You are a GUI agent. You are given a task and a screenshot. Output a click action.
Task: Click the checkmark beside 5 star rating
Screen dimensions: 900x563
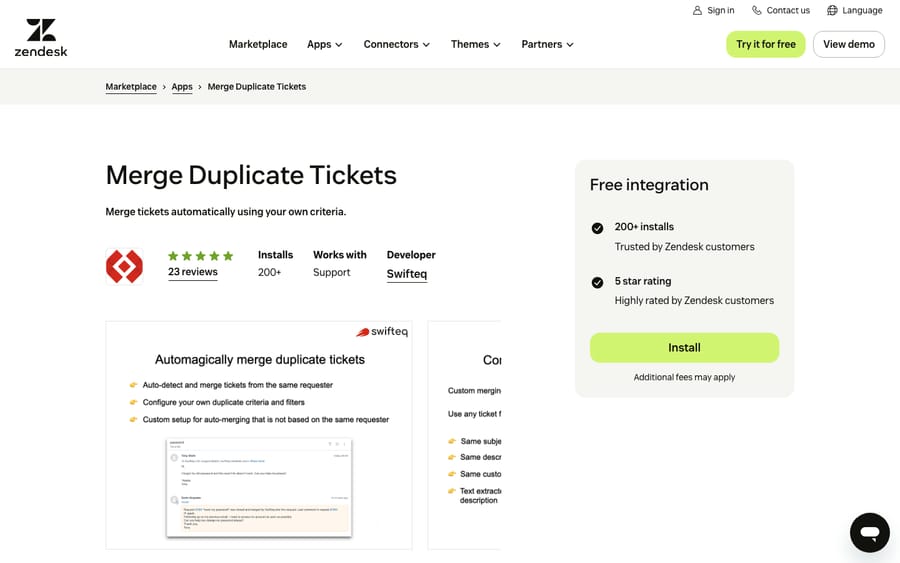coord(597,282)
